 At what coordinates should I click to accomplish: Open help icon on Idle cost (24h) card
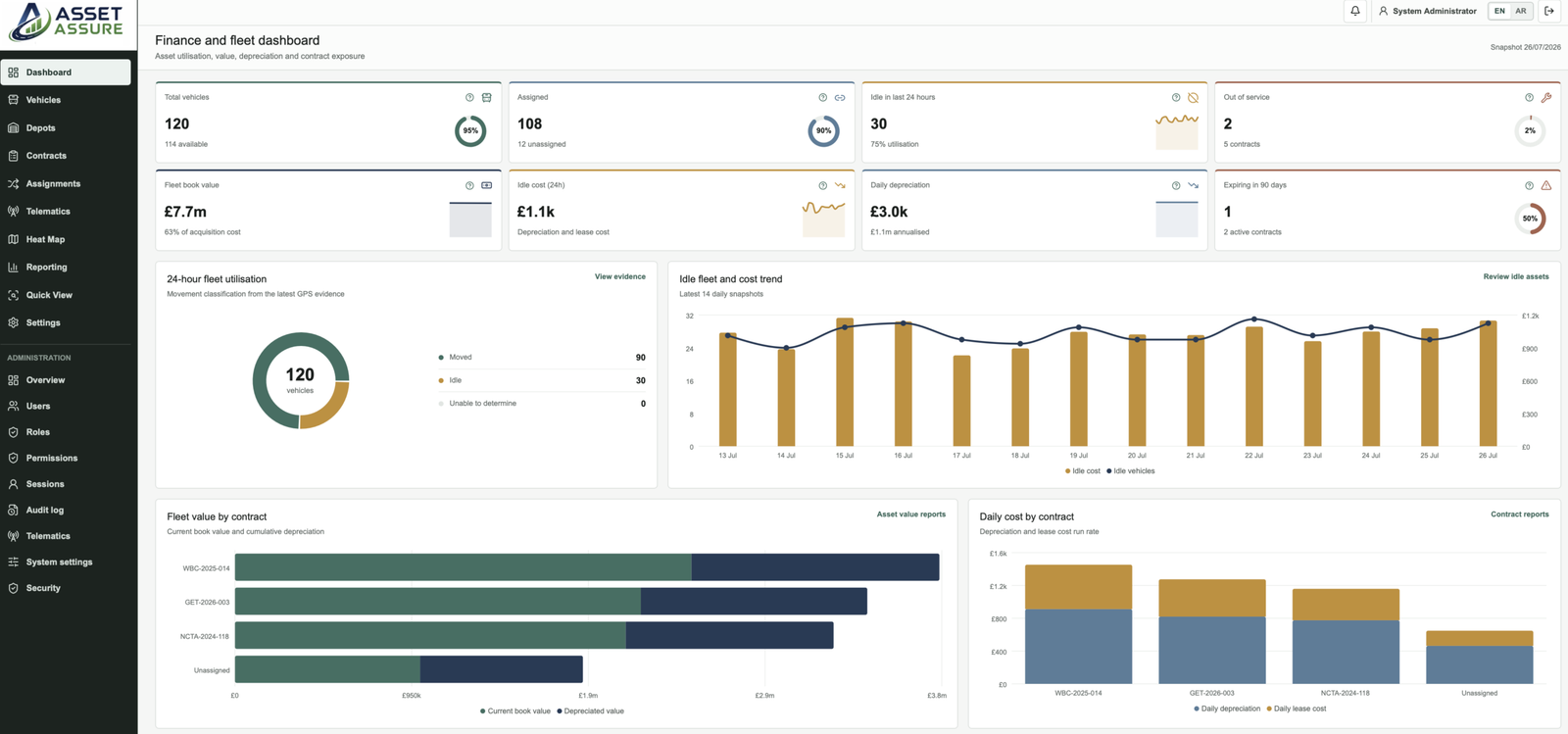(x=822, y=185)
